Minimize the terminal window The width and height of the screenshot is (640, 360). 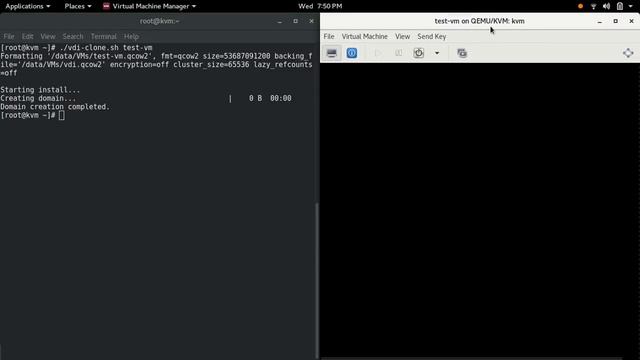pyautogui.click(x=280, y=21)
